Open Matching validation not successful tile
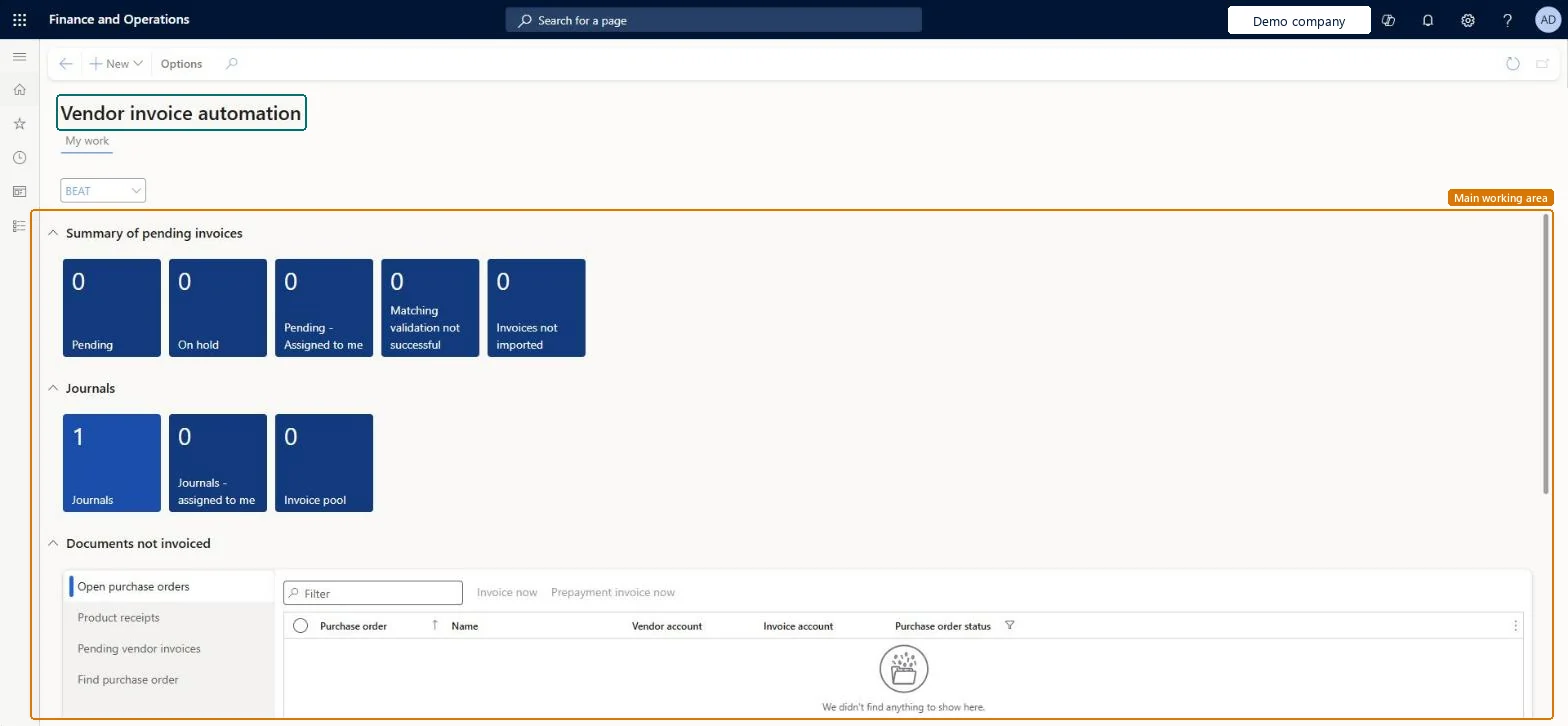 430,308
